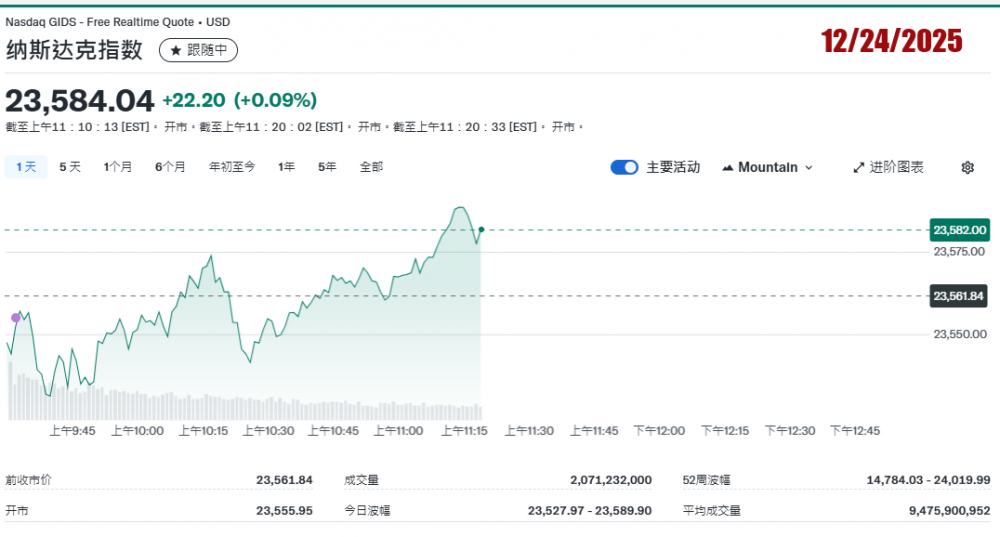Click the green current-price dot on the chart line
Image resolution: width=1000 pixels, height=537 pixels.
point(481,230)
